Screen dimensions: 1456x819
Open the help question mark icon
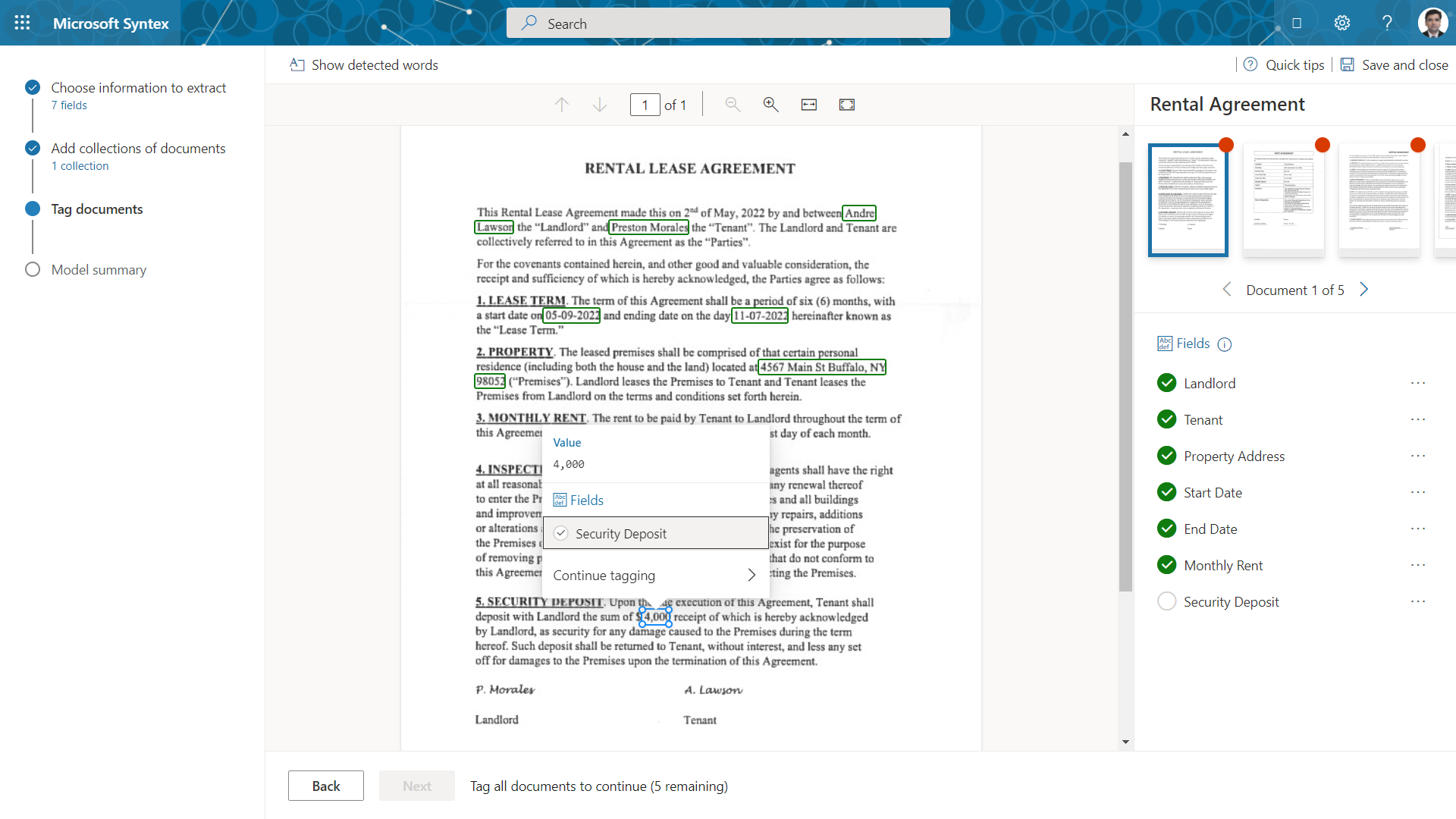tap(1387, 23)
